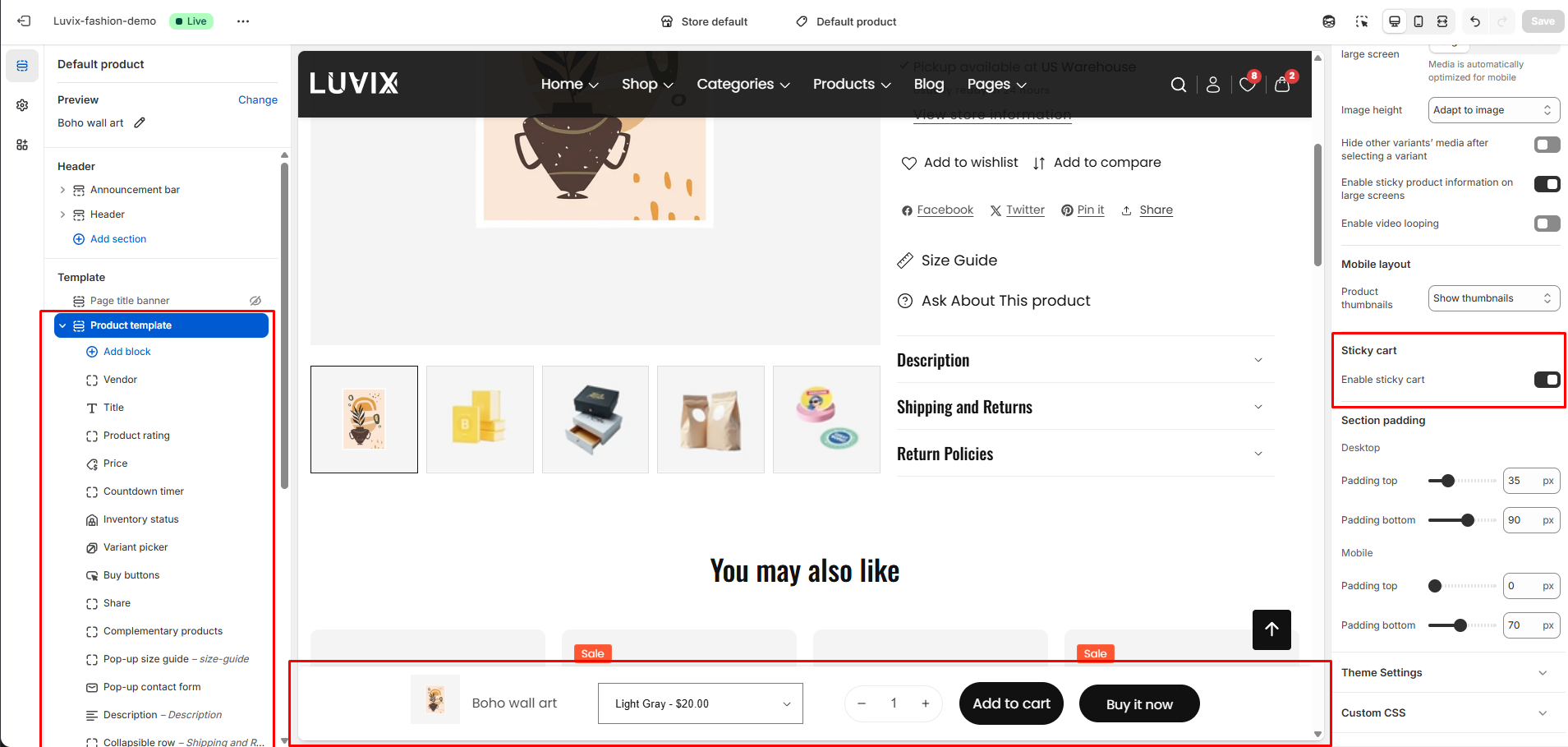Open the apps icon in left rail

click(x=22, y=145)
